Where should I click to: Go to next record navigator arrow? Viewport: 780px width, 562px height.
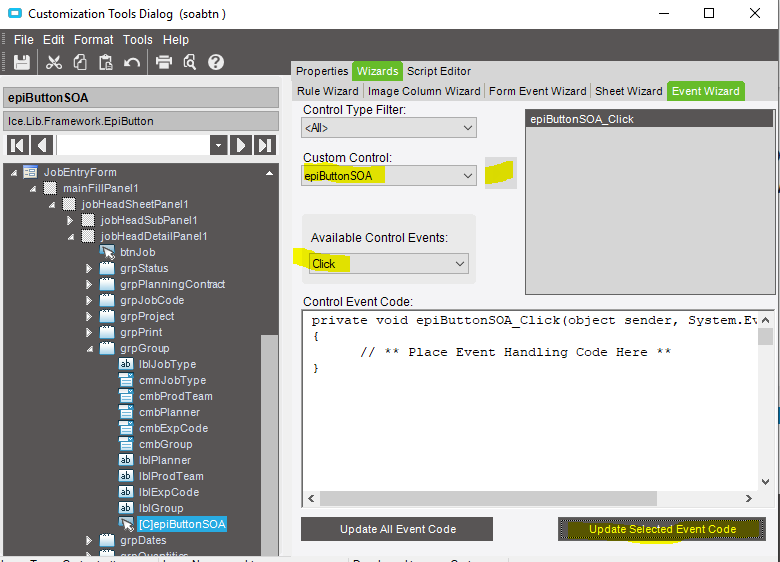click(241, 145)
